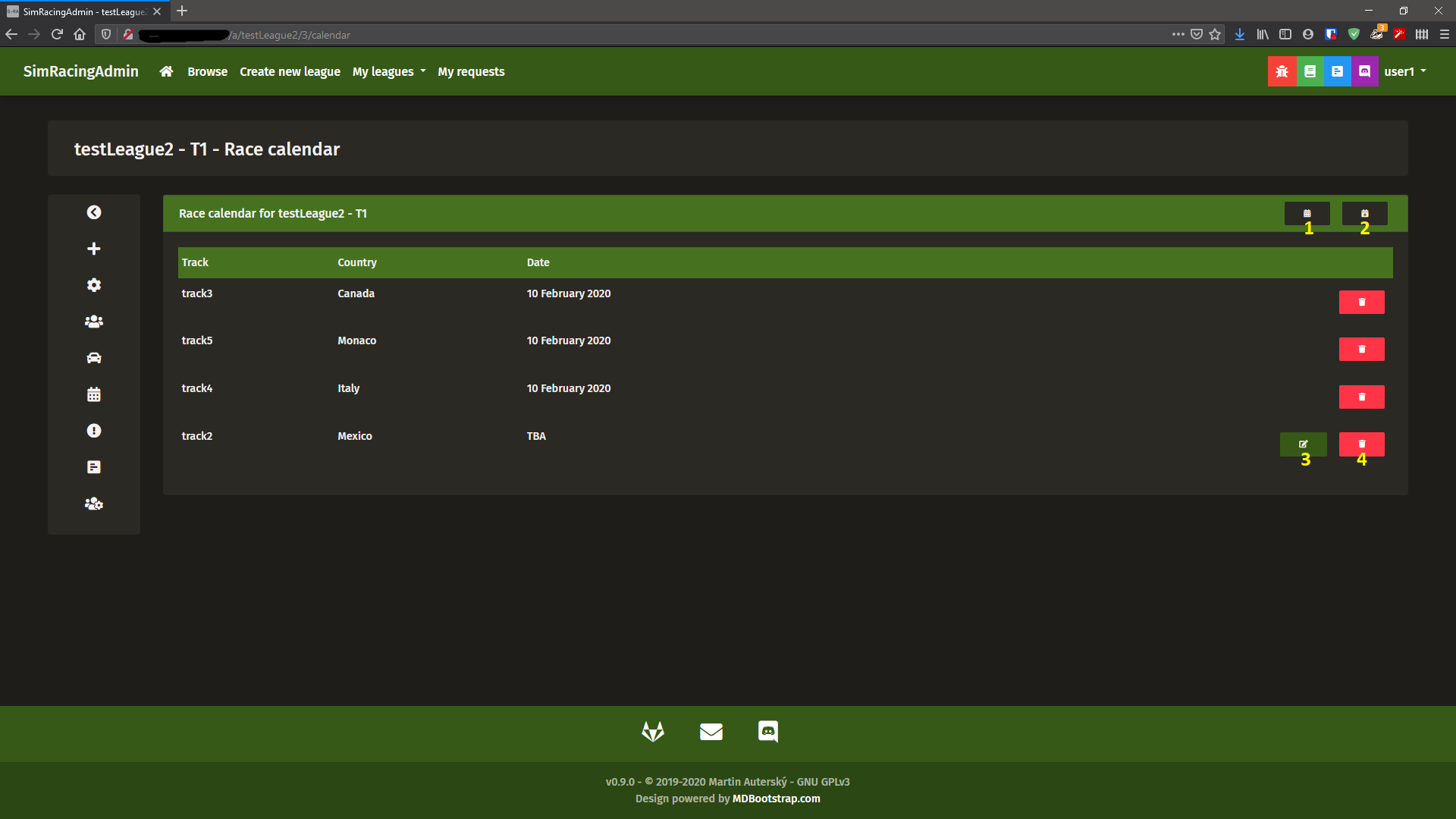Expand user1 account dropdown menu
The image size is (1456, 819).
click(1406, 71)
